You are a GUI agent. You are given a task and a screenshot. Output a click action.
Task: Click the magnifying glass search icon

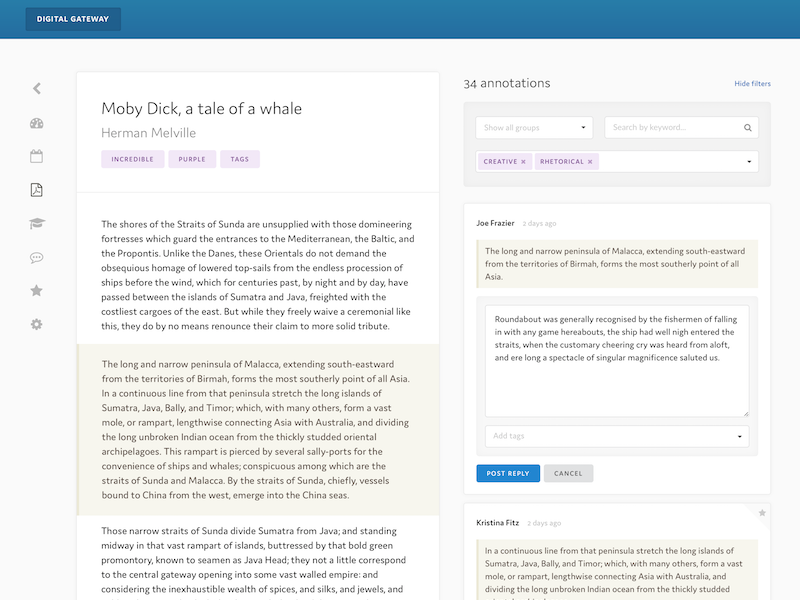point(747,128)
